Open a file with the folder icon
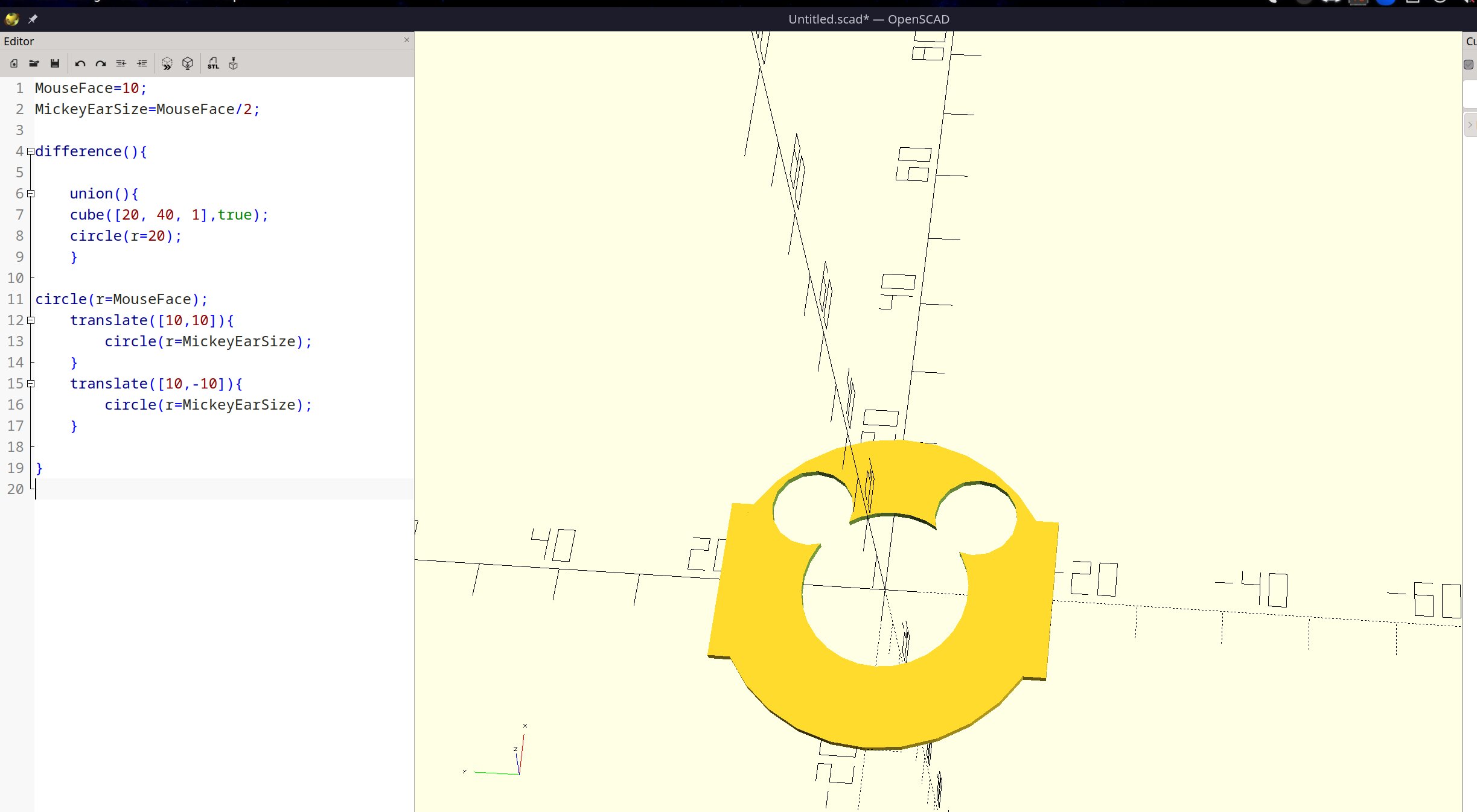The height and width of the screenshot is (812, 1477). (x=34, y=63)
